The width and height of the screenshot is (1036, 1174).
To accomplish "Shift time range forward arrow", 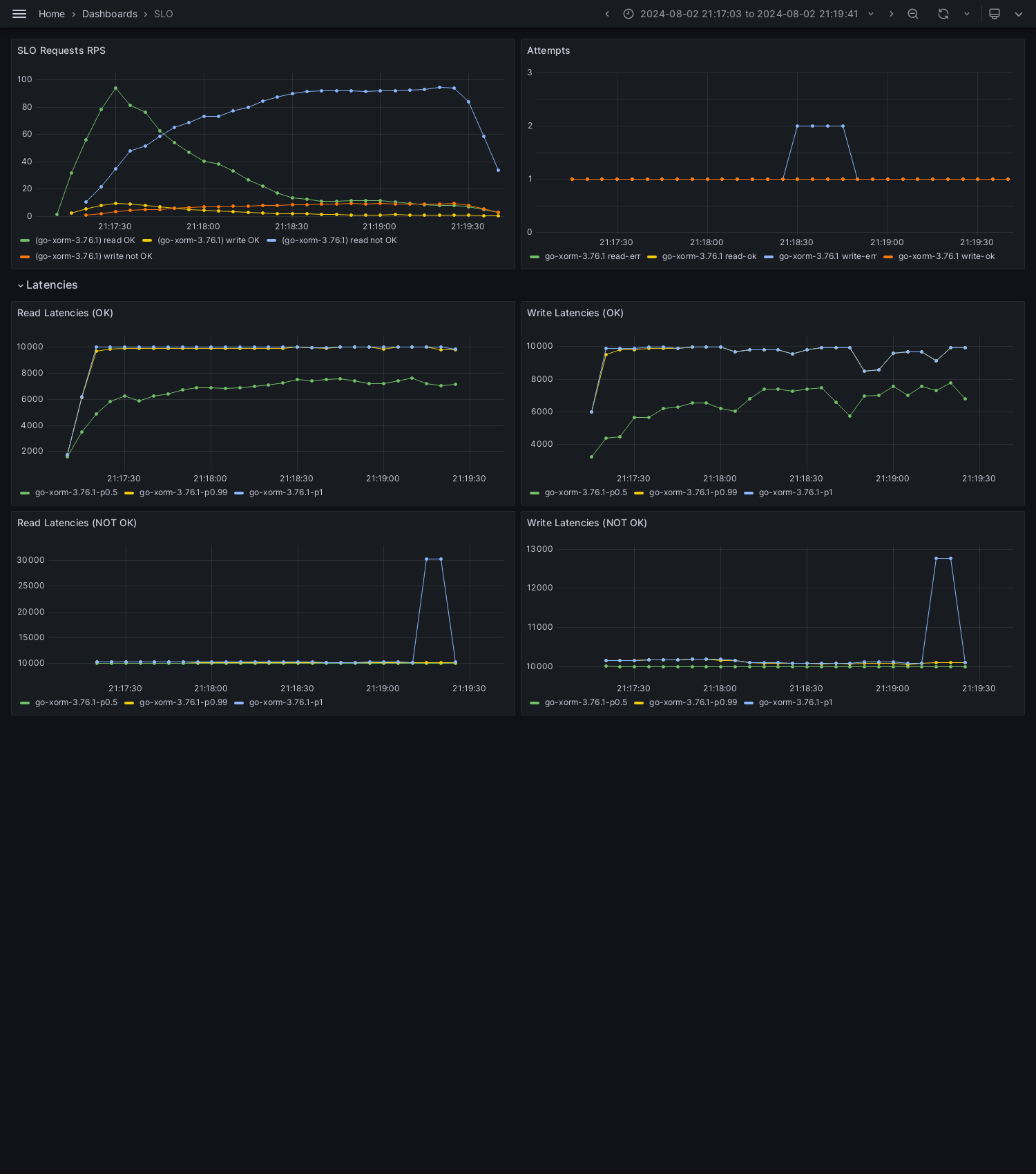I will 891,14.
